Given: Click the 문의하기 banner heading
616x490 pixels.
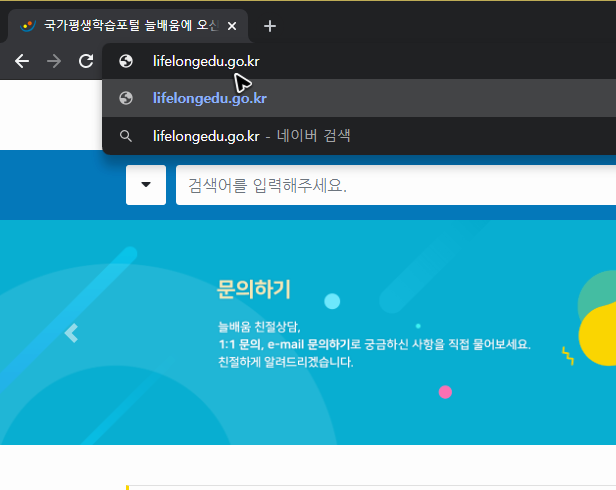Looking at the screenshot, I should pyautogui.click(x=254, y=290).
